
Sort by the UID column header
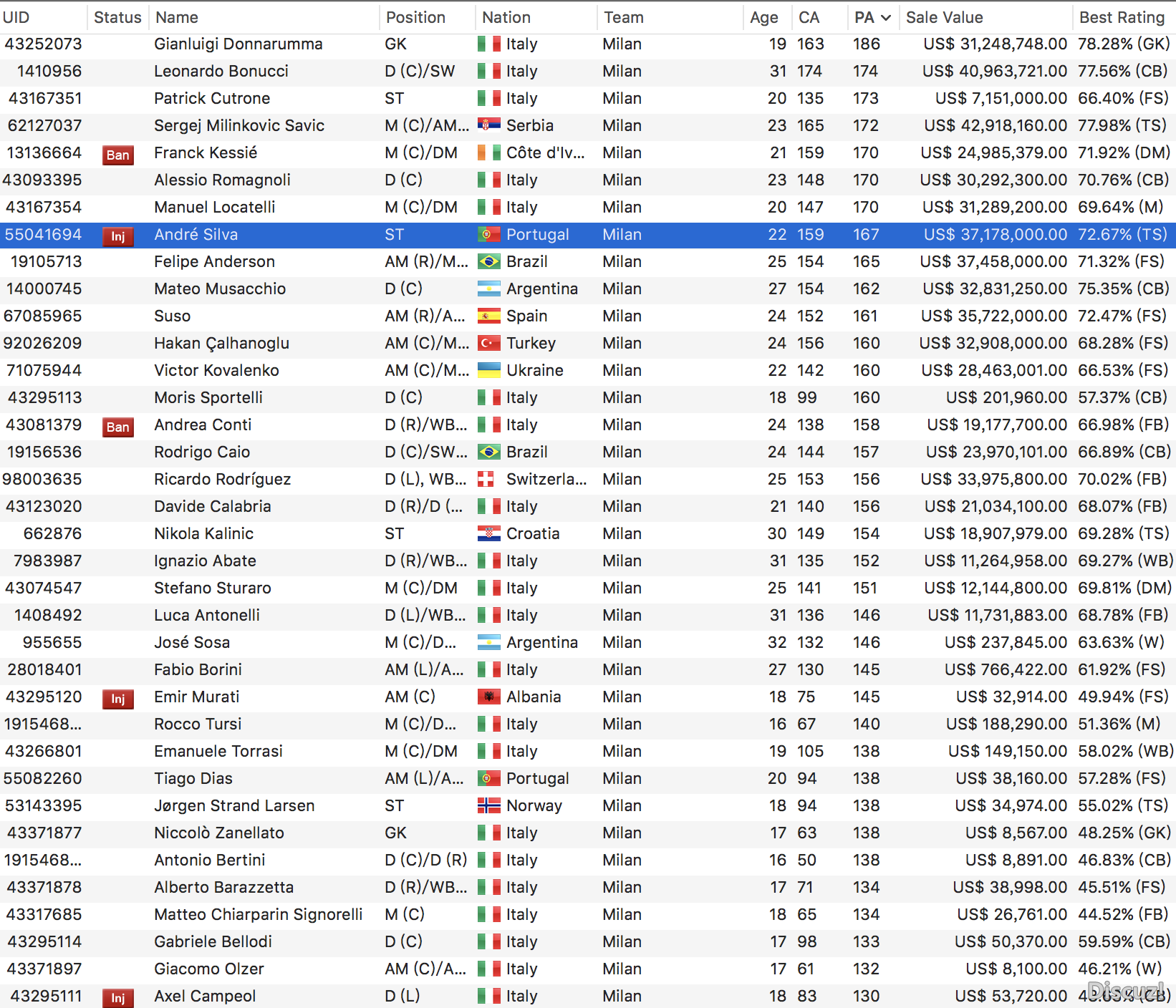click(16, 17)
